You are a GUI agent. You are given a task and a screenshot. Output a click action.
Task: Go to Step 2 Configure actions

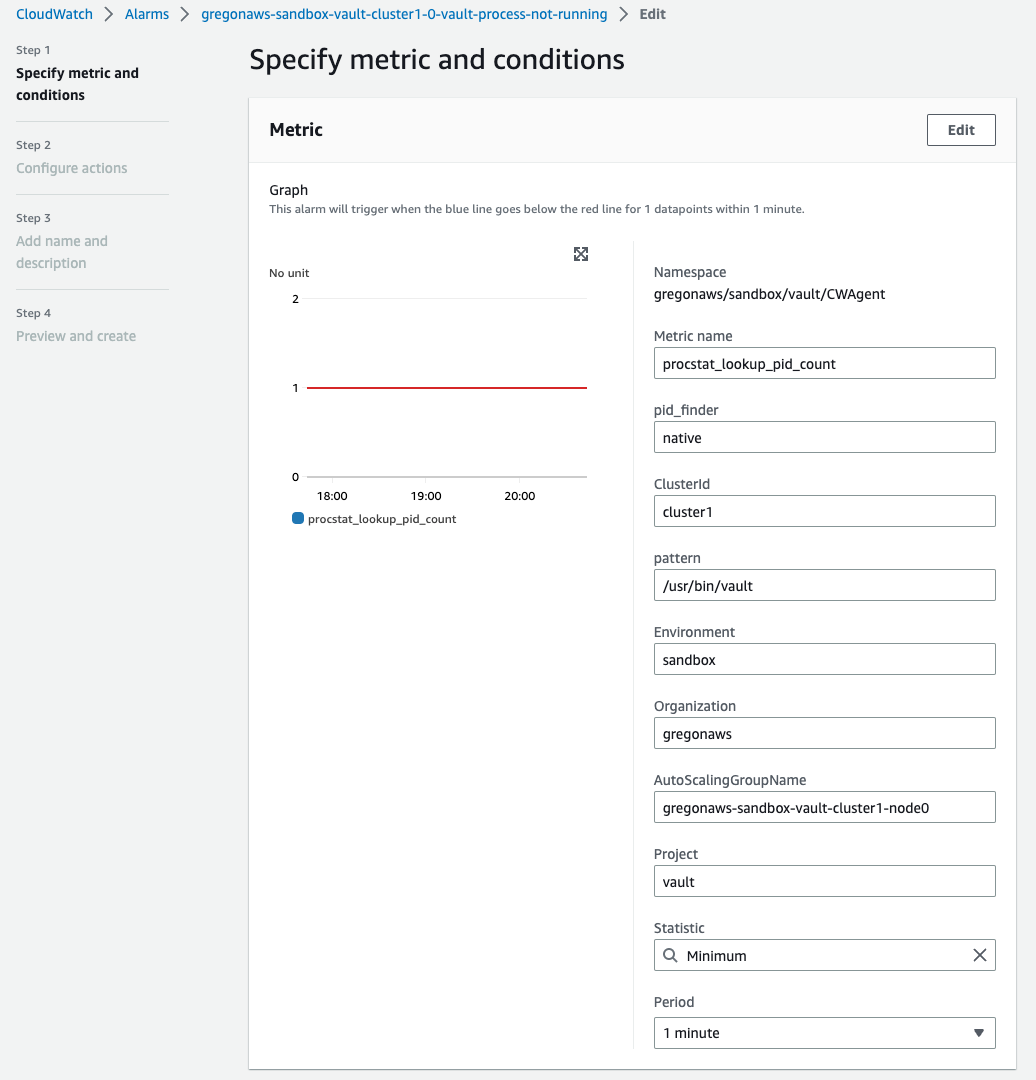[71, 168]
